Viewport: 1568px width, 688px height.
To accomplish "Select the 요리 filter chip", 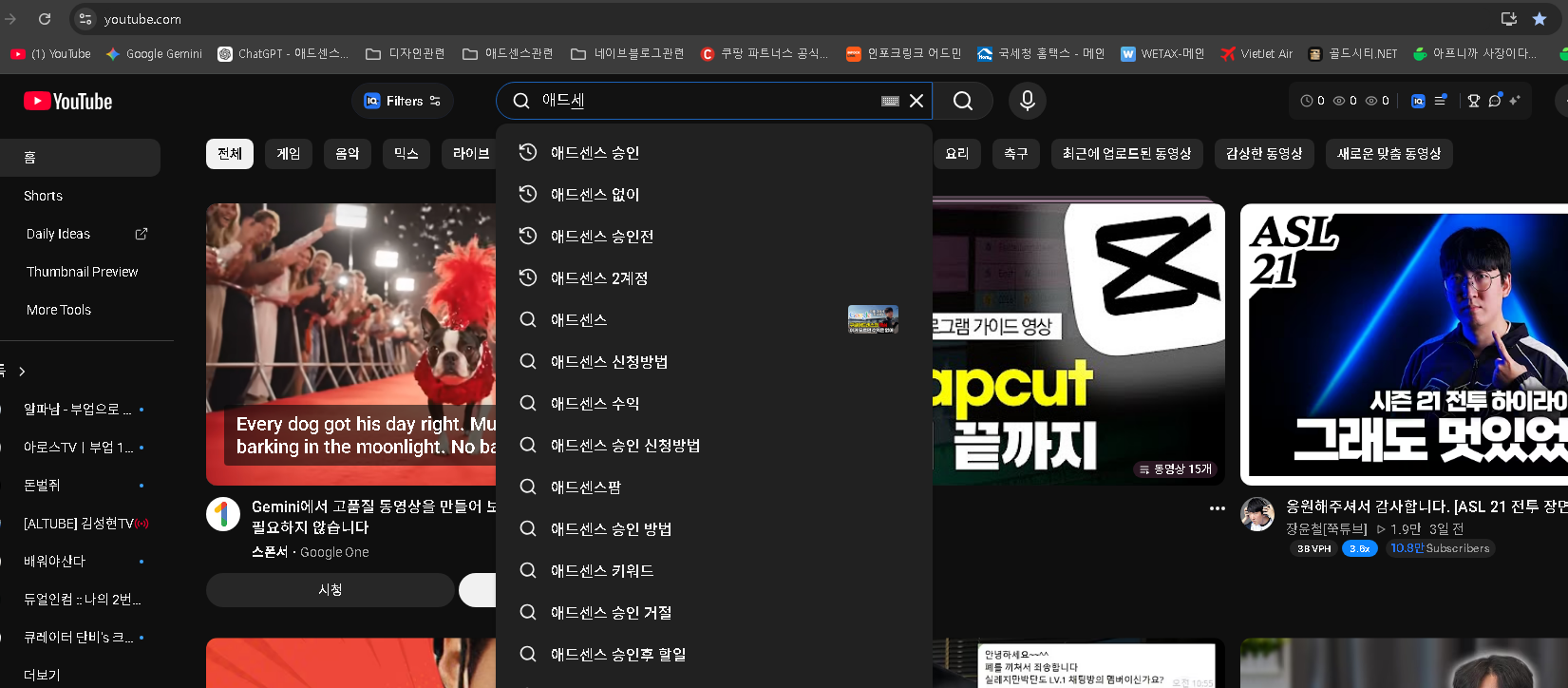I will (957, 154).
